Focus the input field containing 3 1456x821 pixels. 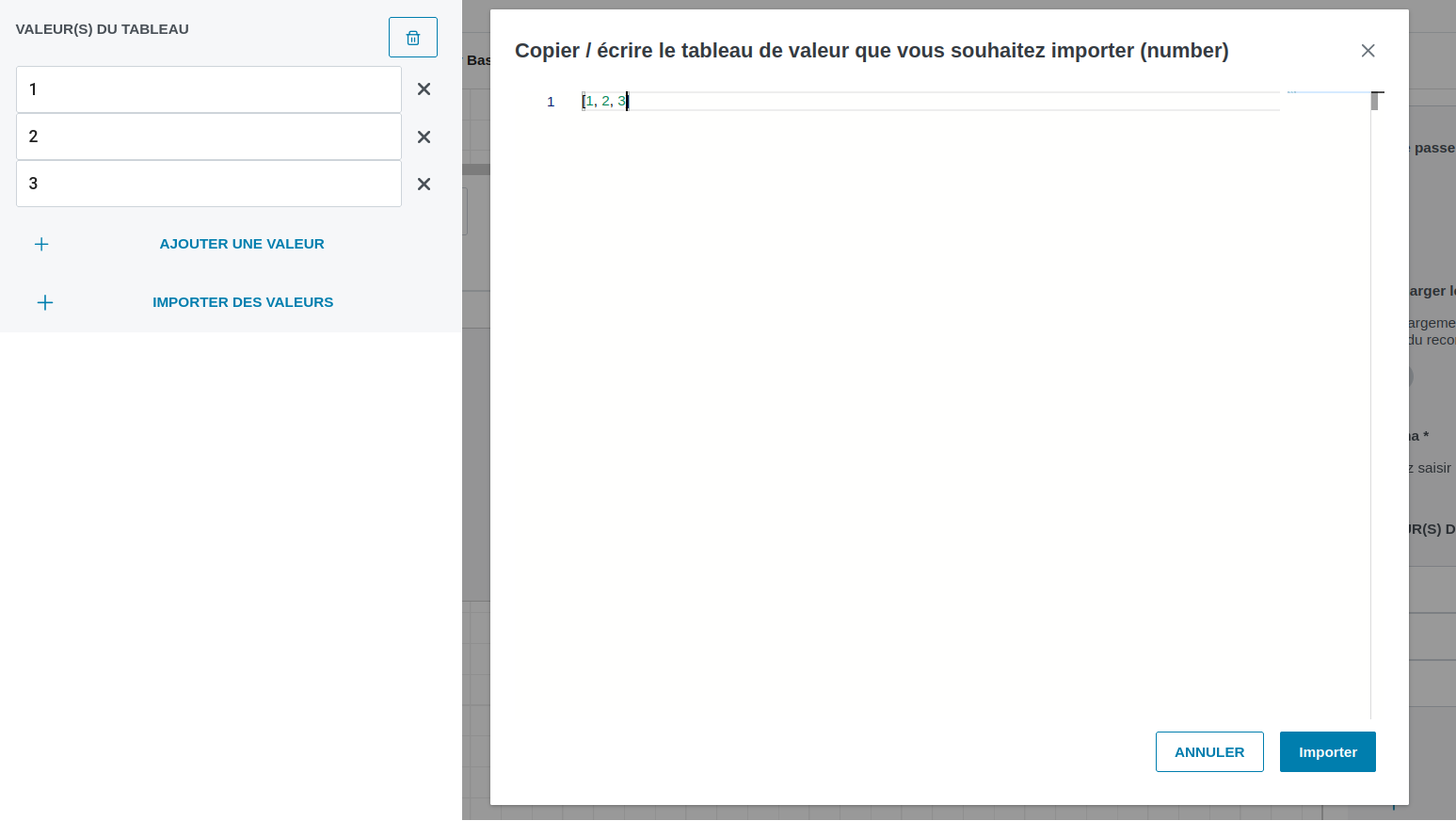click(209, 184)
